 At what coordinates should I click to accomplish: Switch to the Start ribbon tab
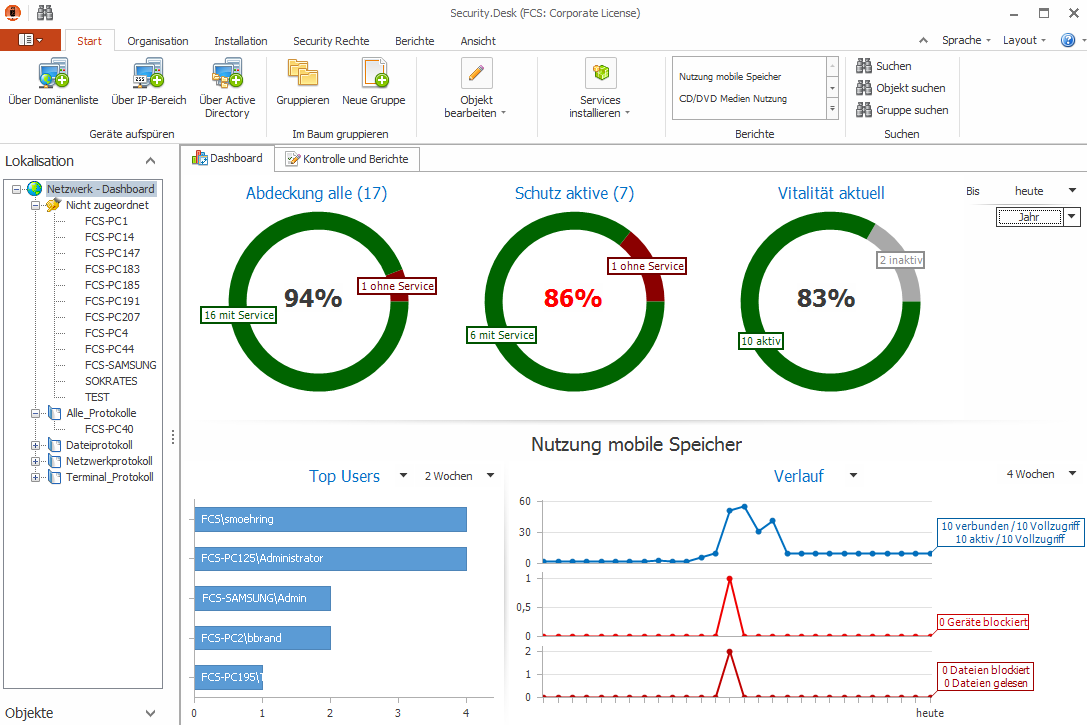[89, 41]
